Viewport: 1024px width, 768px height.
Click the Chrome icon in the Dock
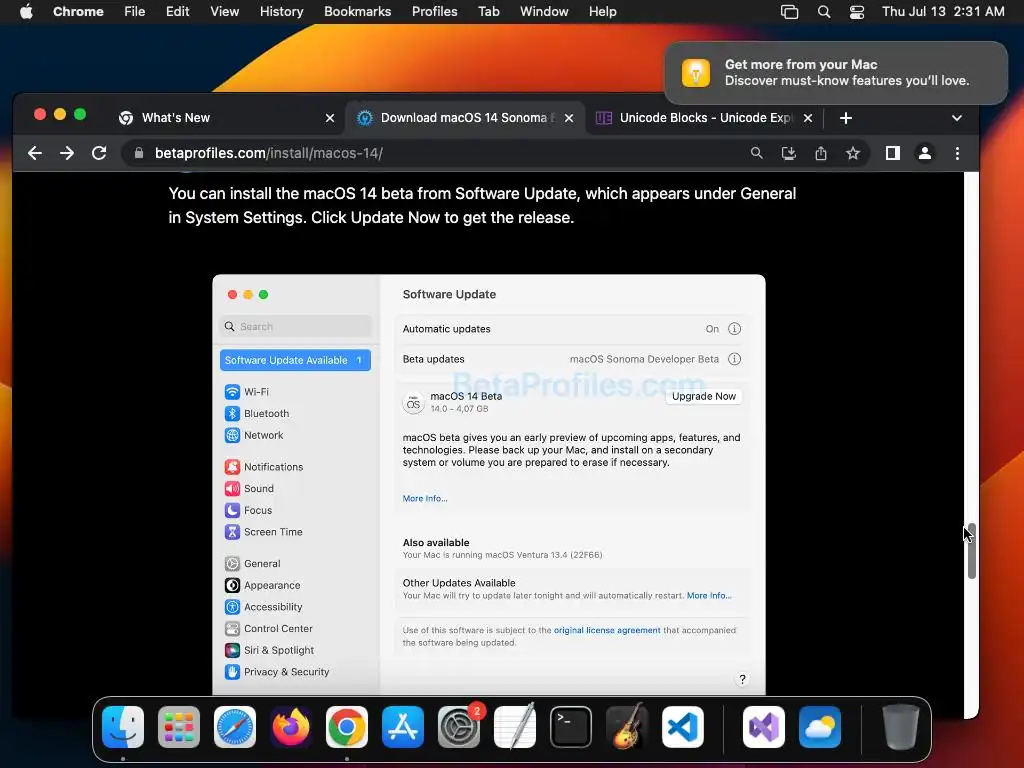pos(347,727)
